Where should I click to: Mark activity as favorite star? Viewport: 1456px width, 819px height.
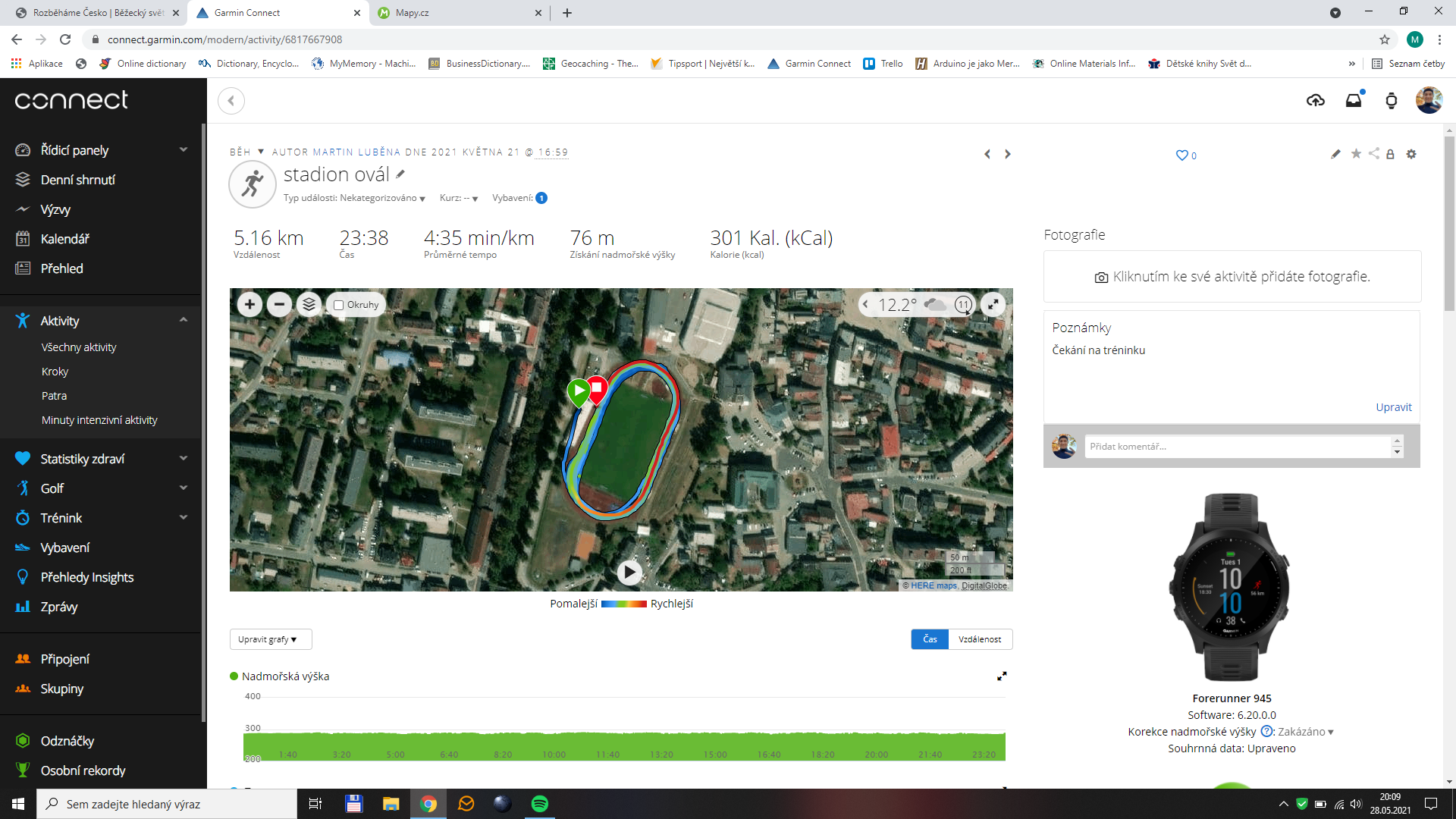coord(1356,154)
